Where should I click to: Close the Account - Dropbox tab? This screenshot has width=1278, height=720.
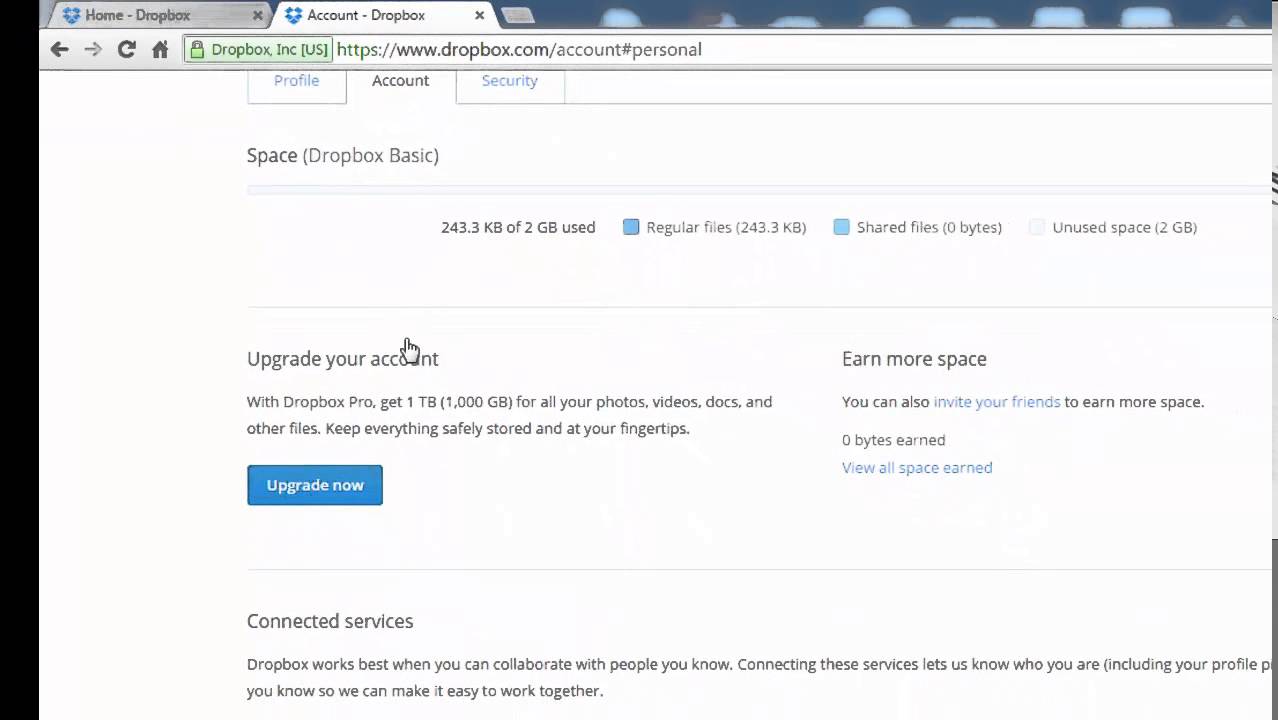tap(480, 16)
